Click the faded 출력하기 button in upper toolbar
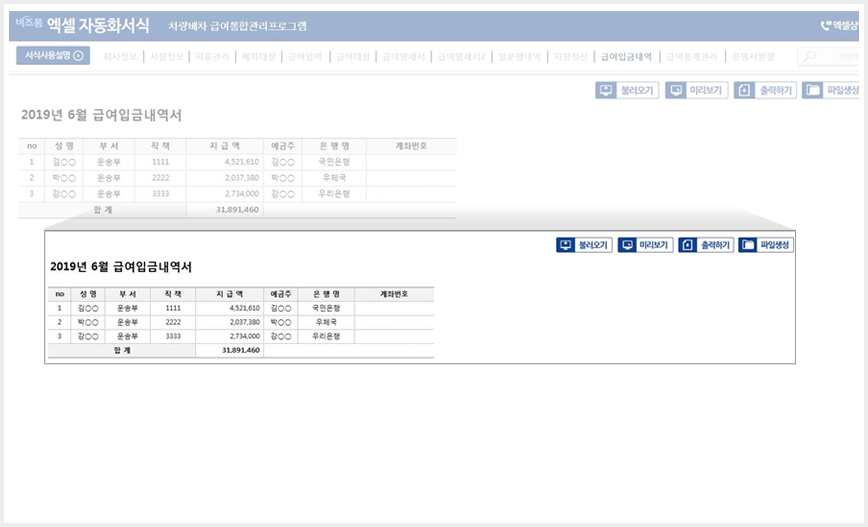The height and width of the screenshot is (527, 868). (766, 90)
